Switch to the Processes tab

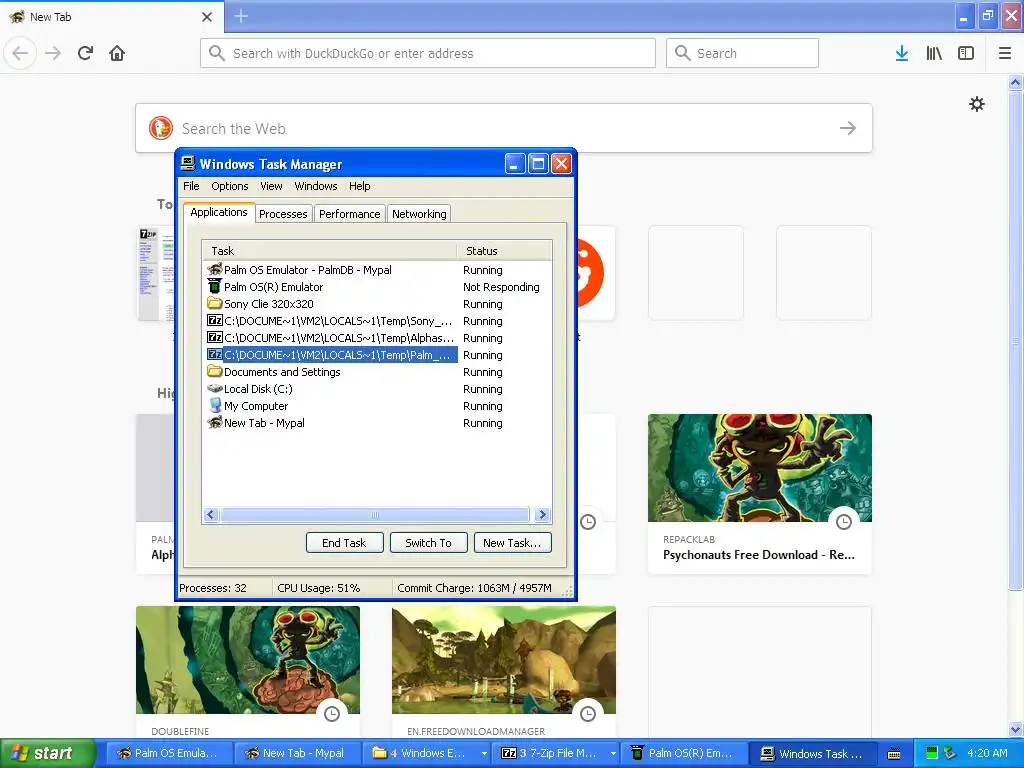[x=283, y=214]
